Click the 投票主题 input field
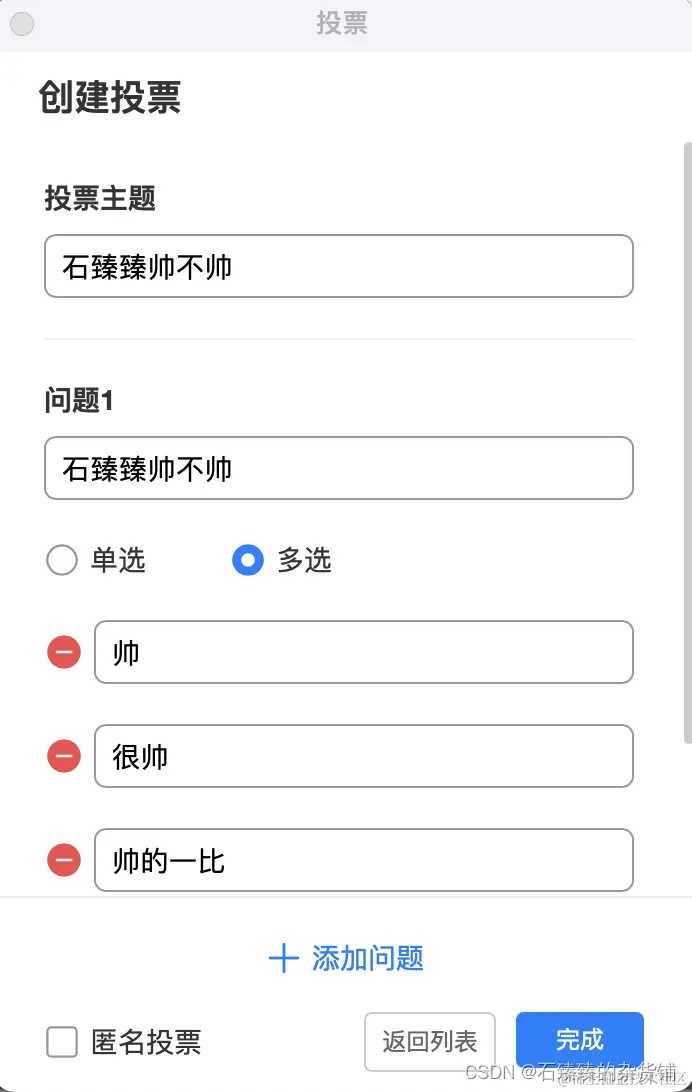 click(339, 266)
